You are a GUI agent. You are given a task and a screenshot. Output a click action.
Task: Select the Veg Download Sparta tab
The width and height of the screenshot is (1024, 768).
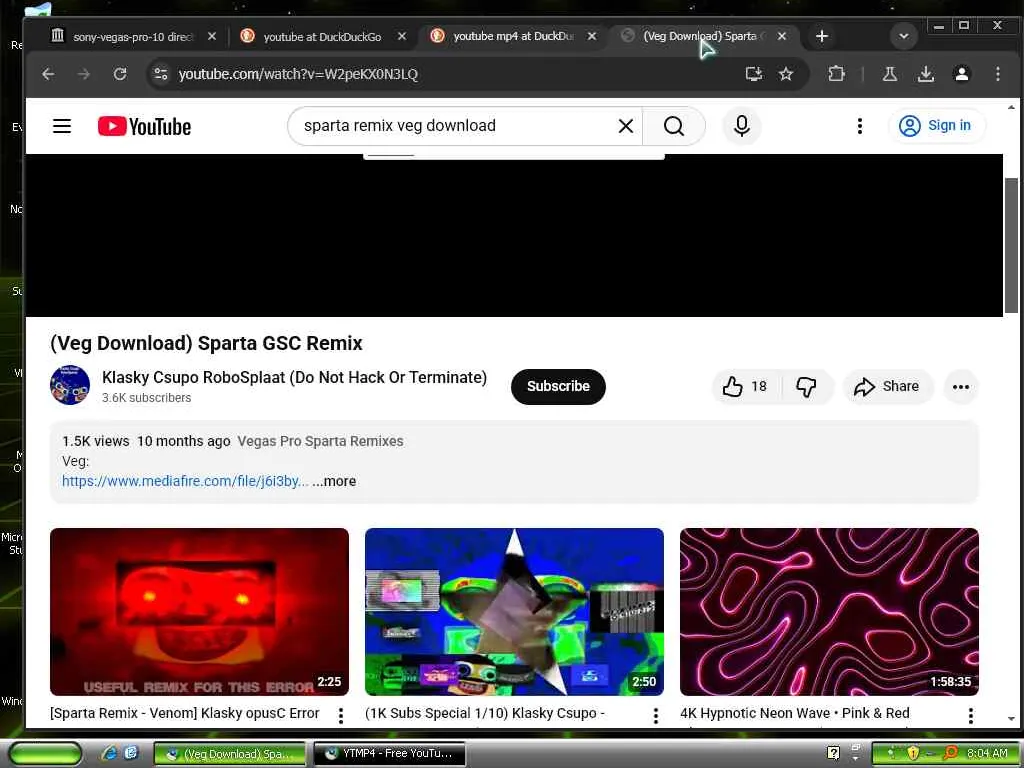point(704,37)
